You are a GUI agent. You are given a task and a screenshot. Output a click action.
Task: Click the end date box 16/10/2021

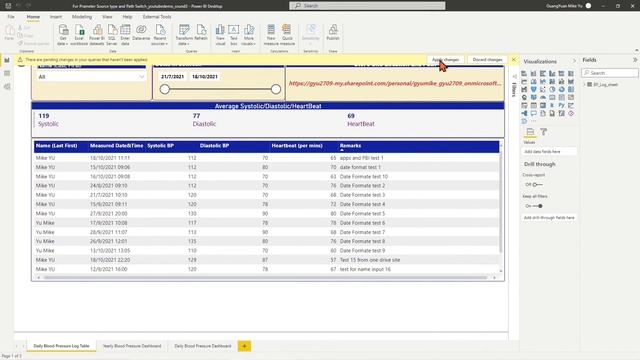click(x=205, y=77)
